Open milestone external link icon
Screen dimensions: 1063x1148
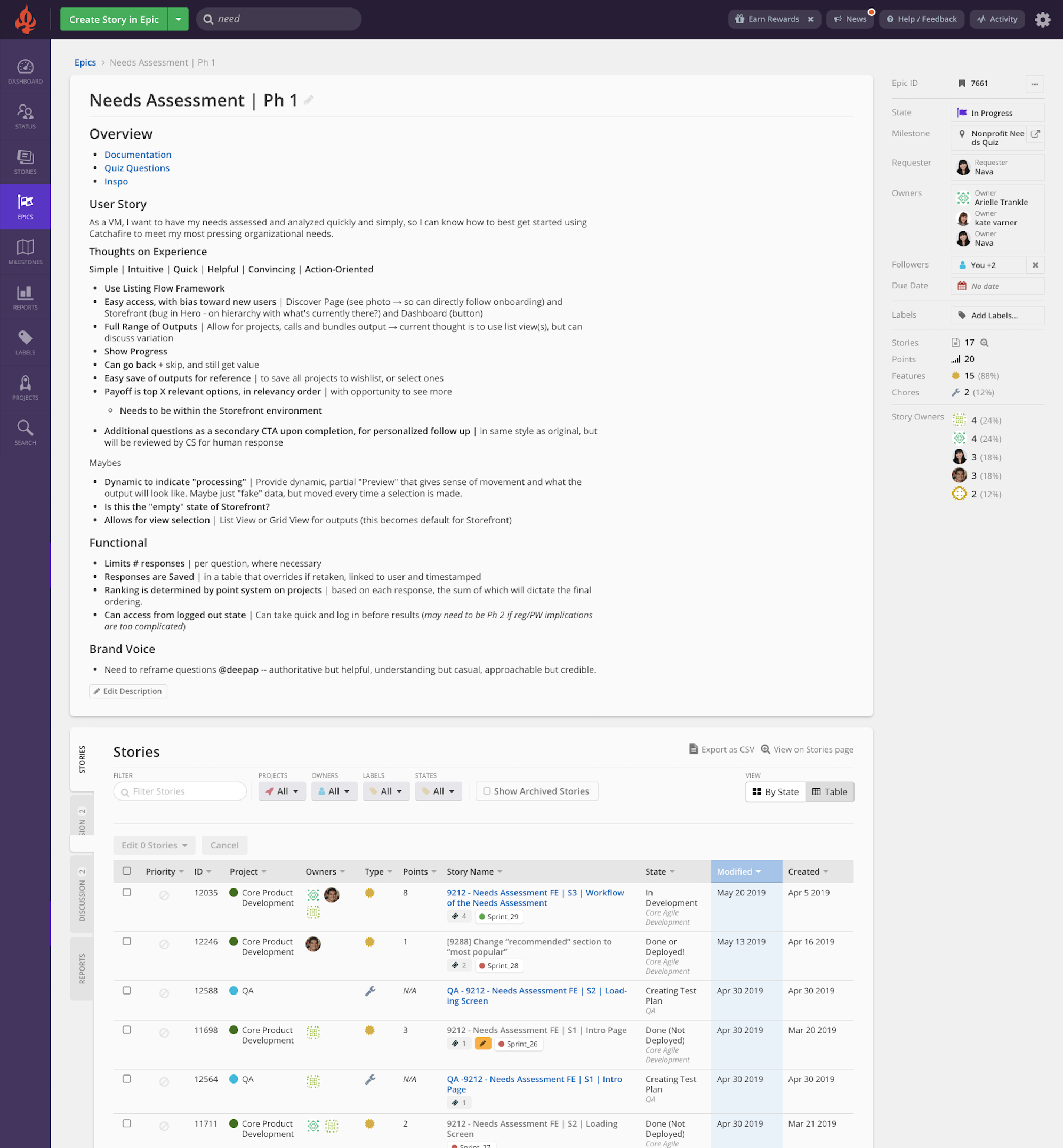[x=1035, y=134]
